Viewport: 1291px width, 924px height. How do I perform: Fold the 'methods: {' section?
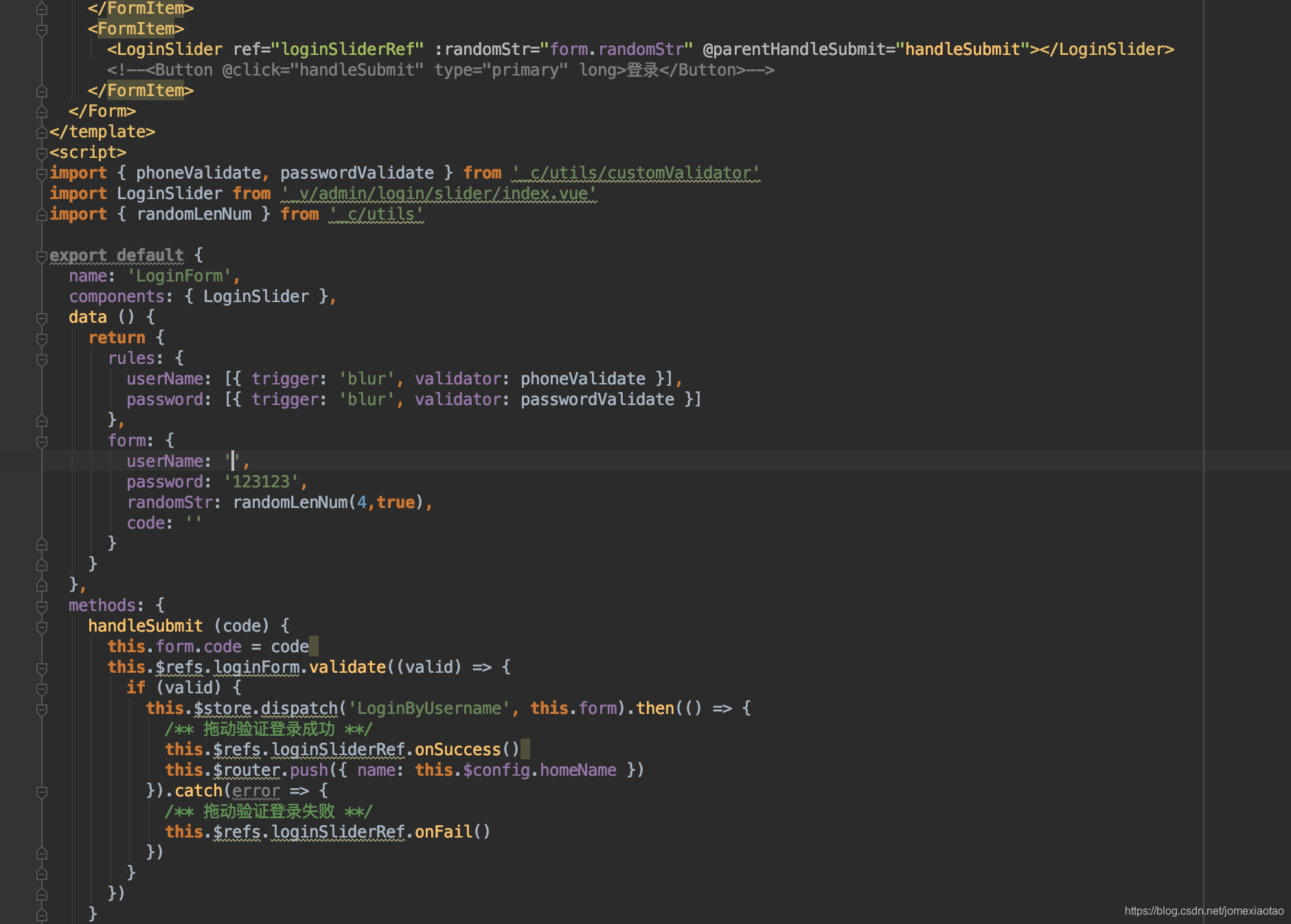[42, 606]
